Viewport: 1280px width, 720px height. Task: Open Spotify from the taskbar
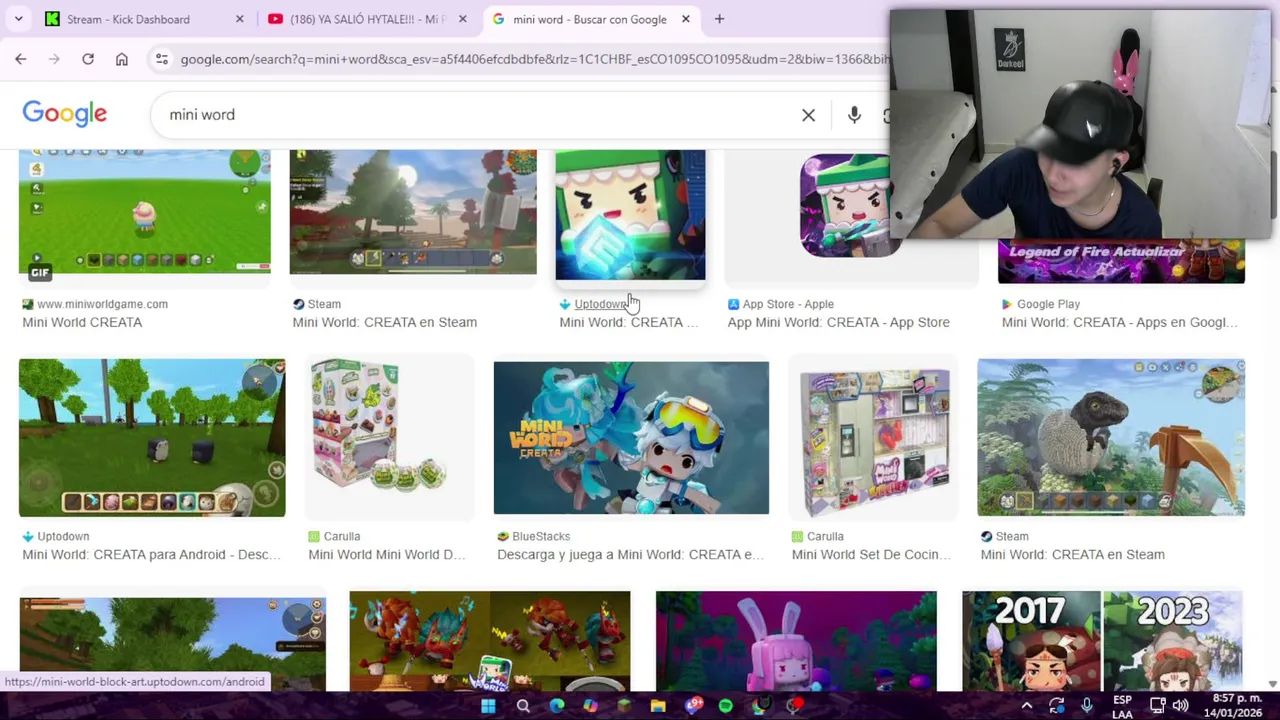tap(726, 706)
